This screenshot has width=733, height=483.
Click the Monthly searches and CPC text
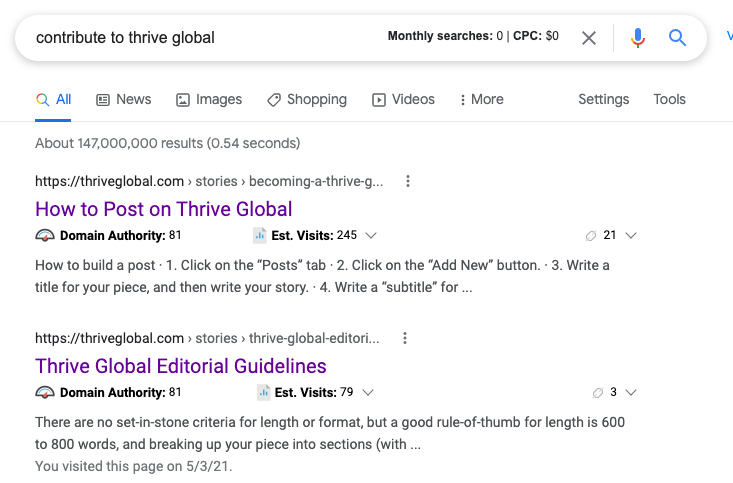(x=473, y=36)
